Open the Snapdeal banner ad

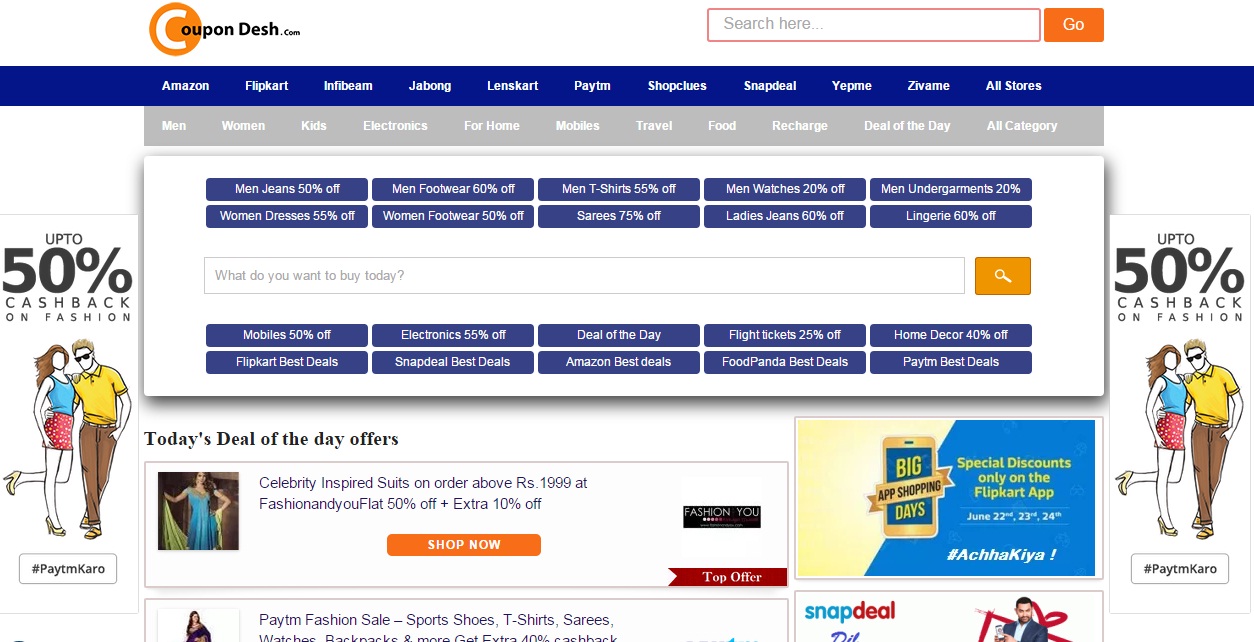pos(948,618)
